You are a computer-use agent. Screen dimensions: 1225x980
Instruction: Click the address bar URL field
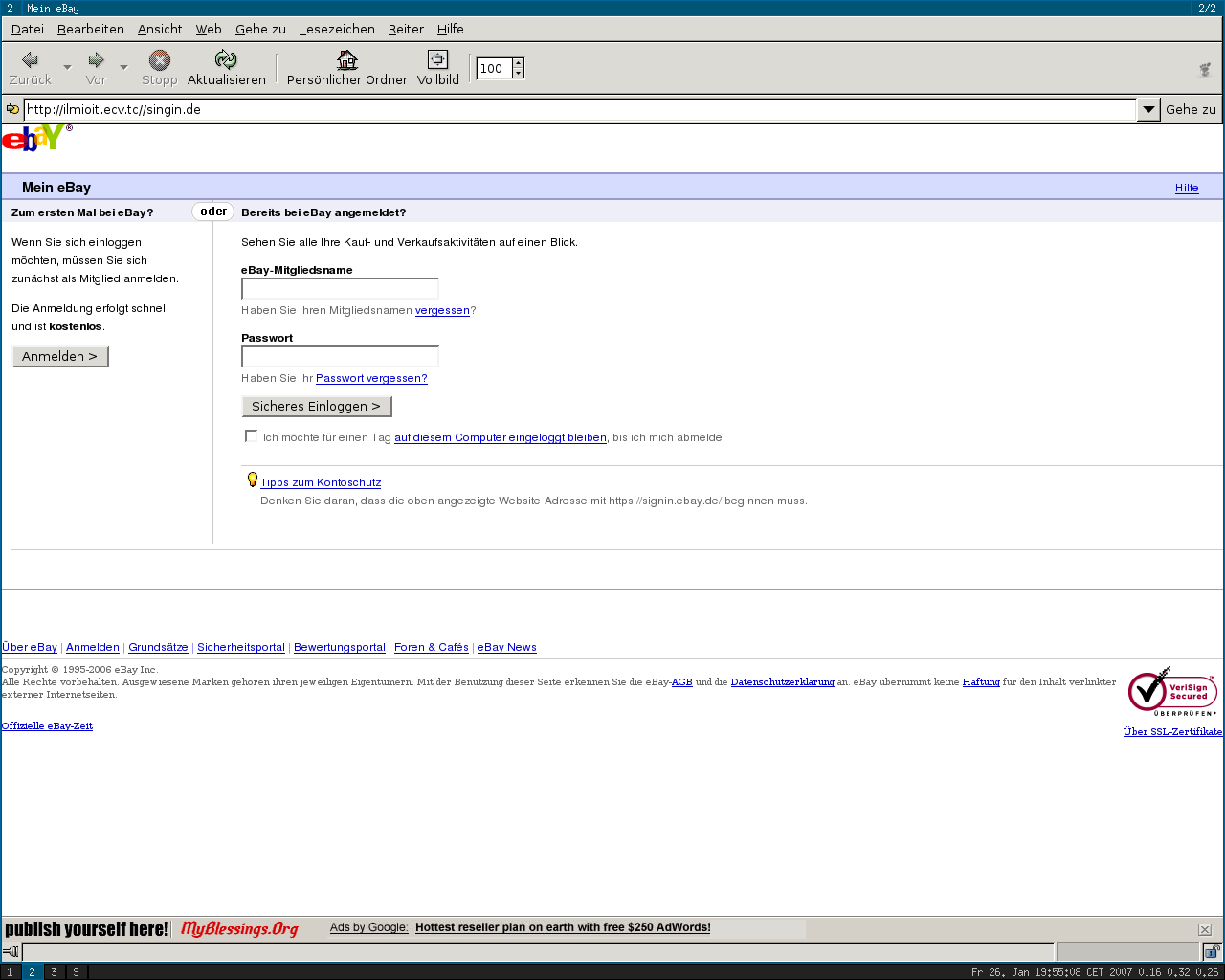[579, 109]
